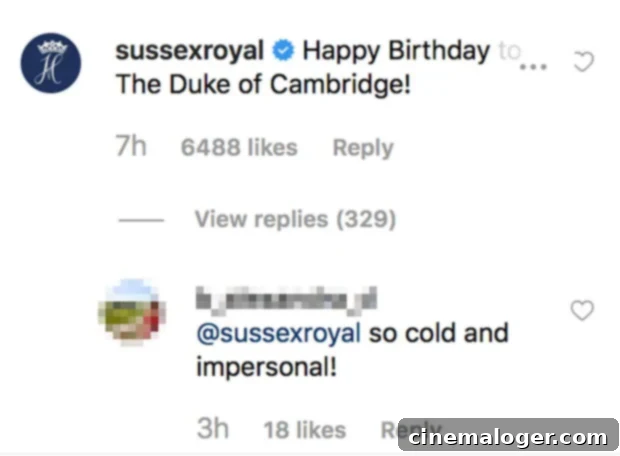
Task: Open the blurred username of the reply author
Action: [286, 301]
